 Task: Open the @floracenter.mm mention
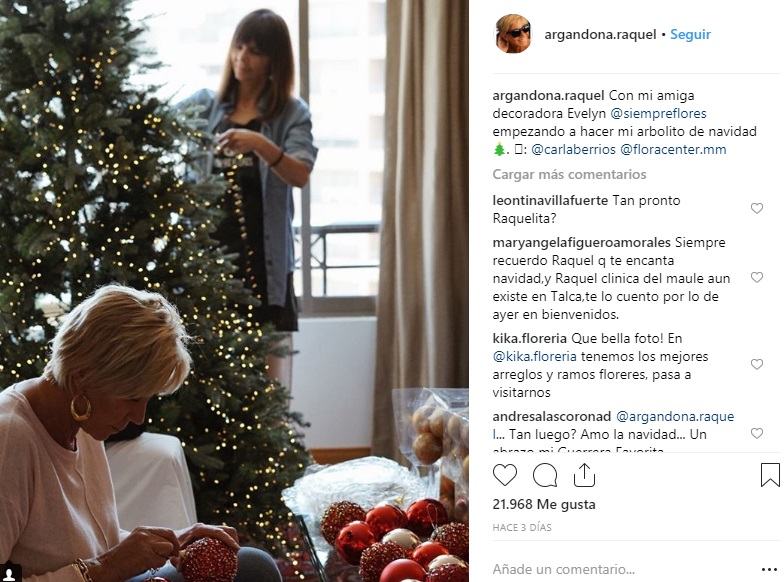pyautogui.click(x=673, y=150)
